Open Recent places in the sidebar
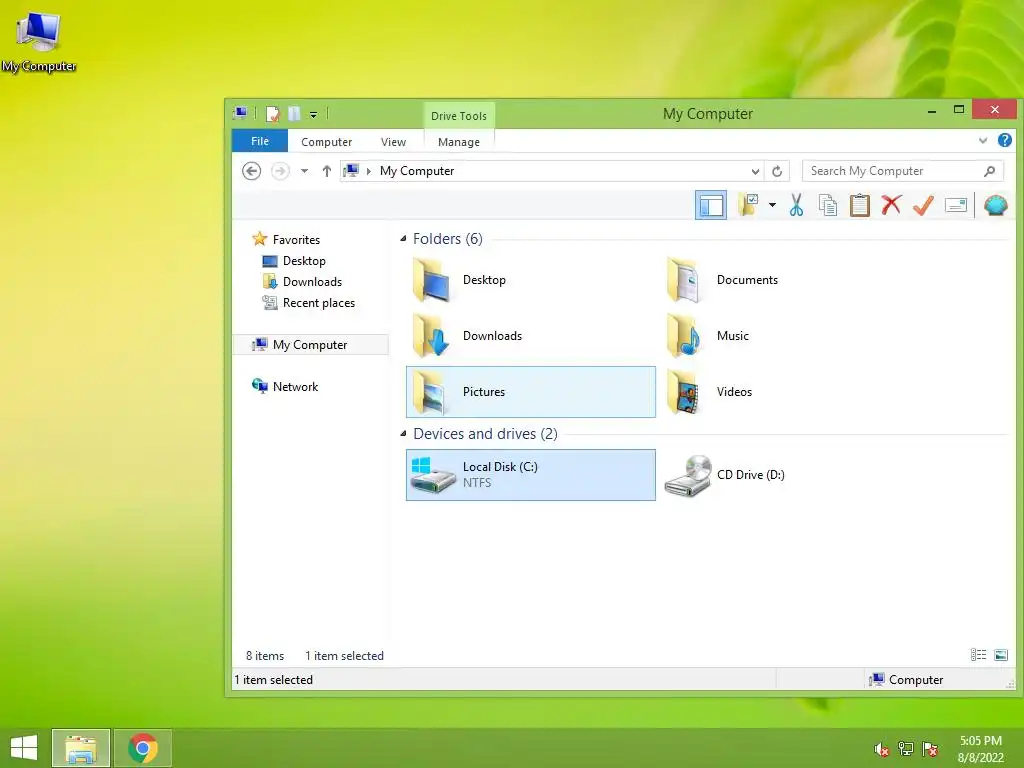The image size is (1024, 768). [x=308, y=302]
